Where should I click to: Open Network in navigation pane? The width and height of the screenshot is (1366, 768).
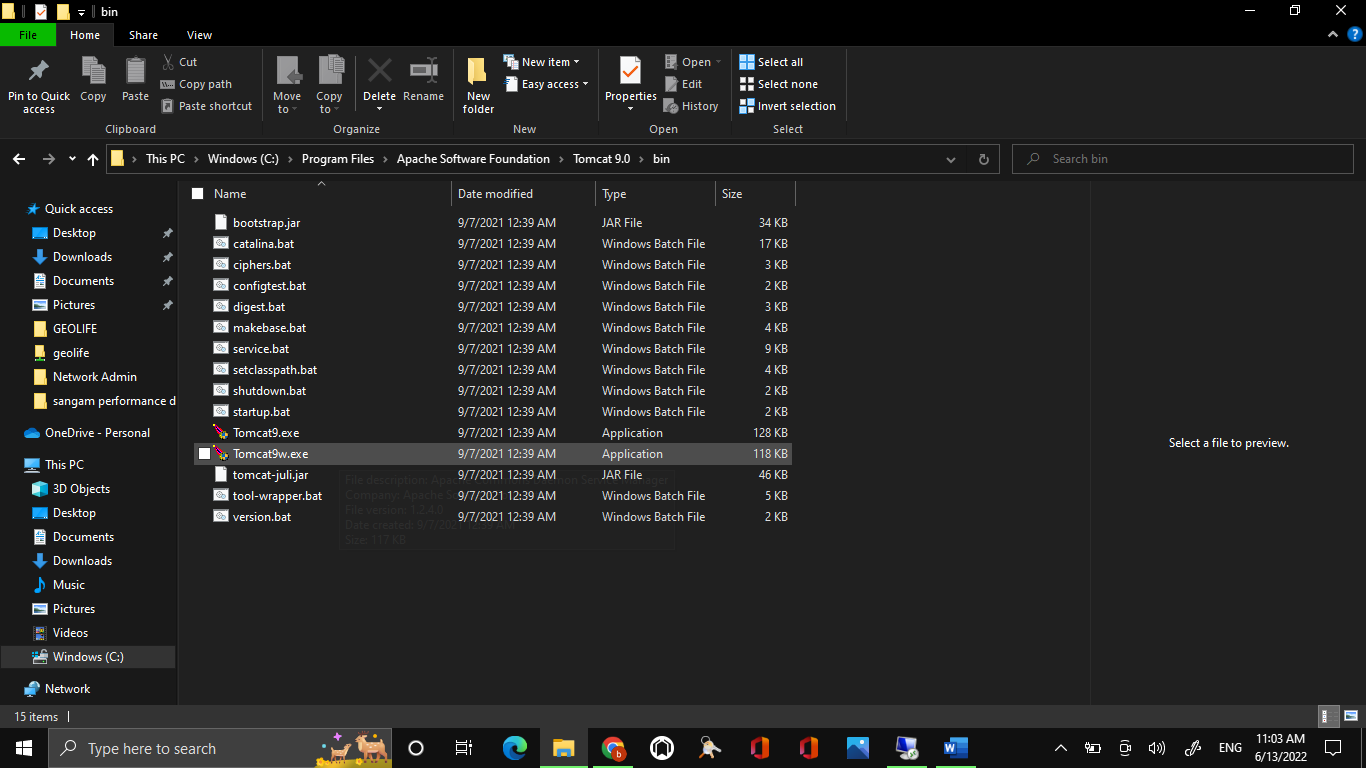pyautogui.click(x=67, y=689)
